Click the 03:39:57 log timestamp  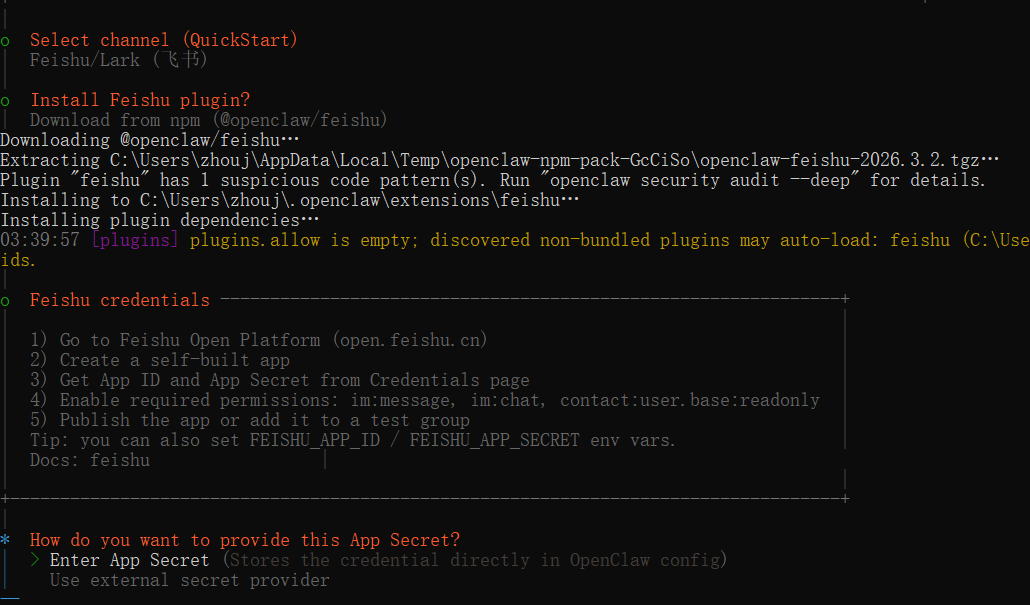click(40, 240)
